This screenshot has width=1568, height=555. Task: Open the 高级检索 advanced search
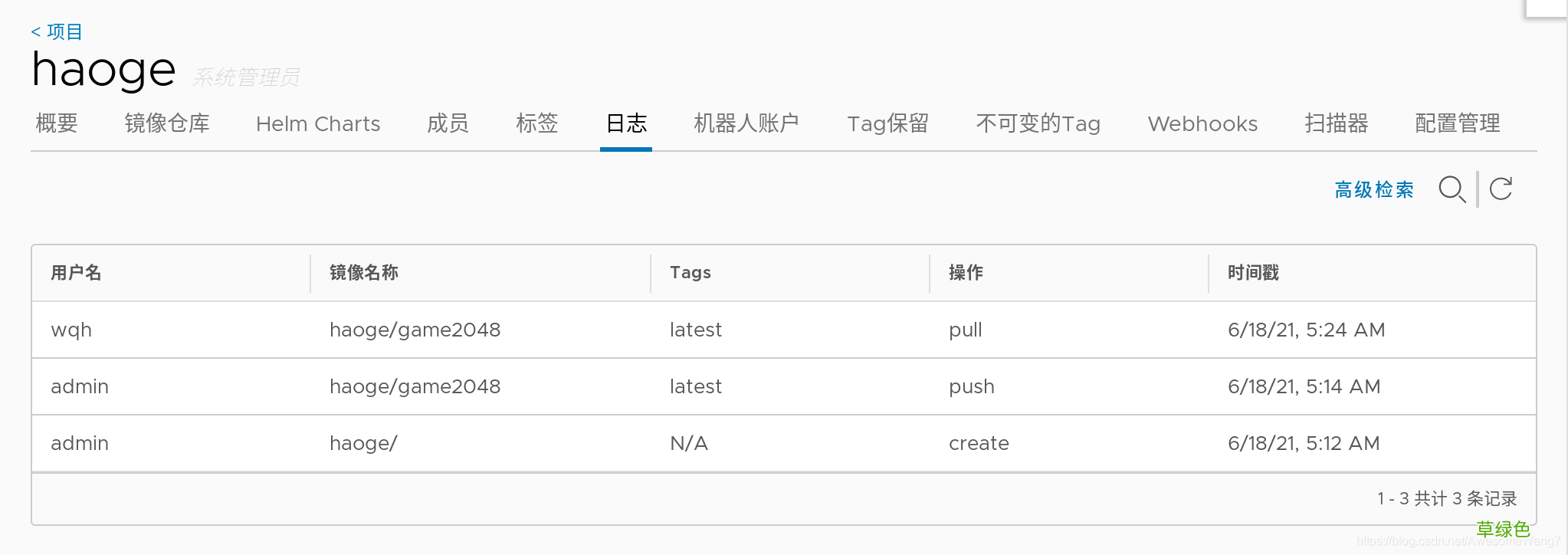[1374, 189]
